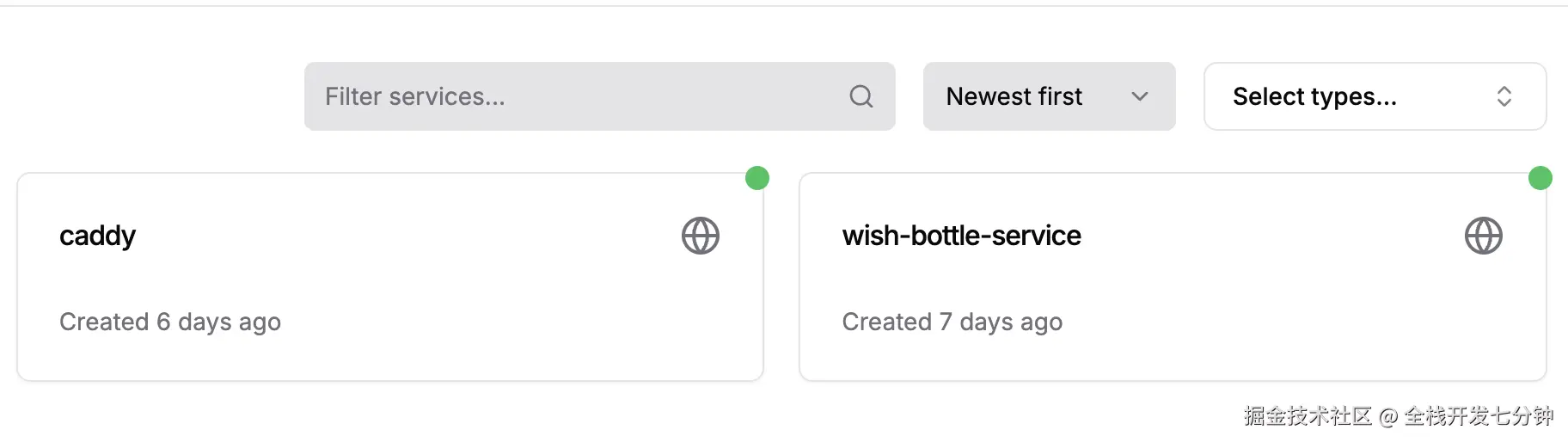Click the globe icon on the wish-bottle-service card
The width and height of the screenshot is (1568, 442).
click(x=1483, y=236)
